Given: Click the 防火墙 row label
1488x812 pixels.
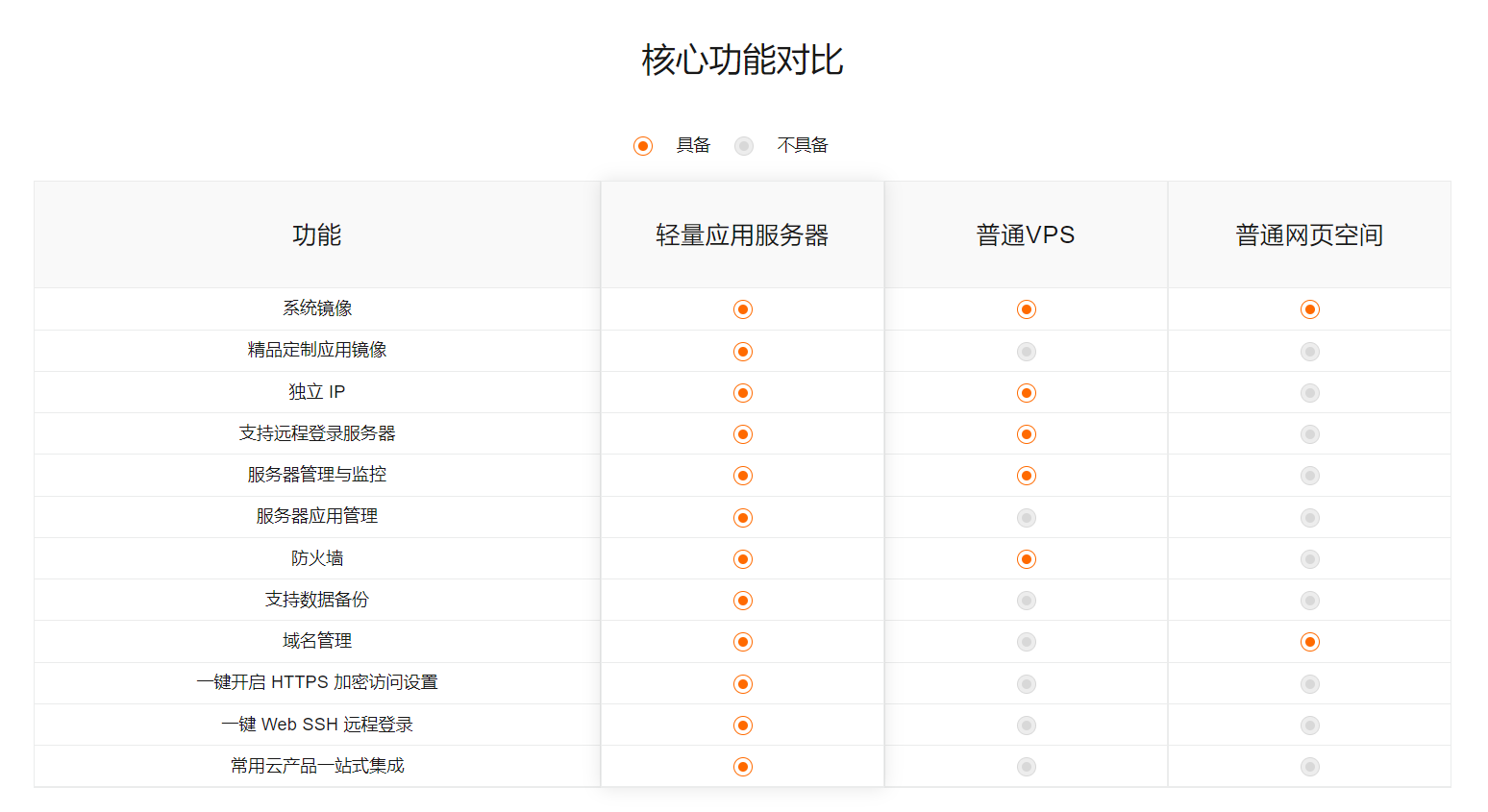Looking at the screenshot, I should point(317,558).
